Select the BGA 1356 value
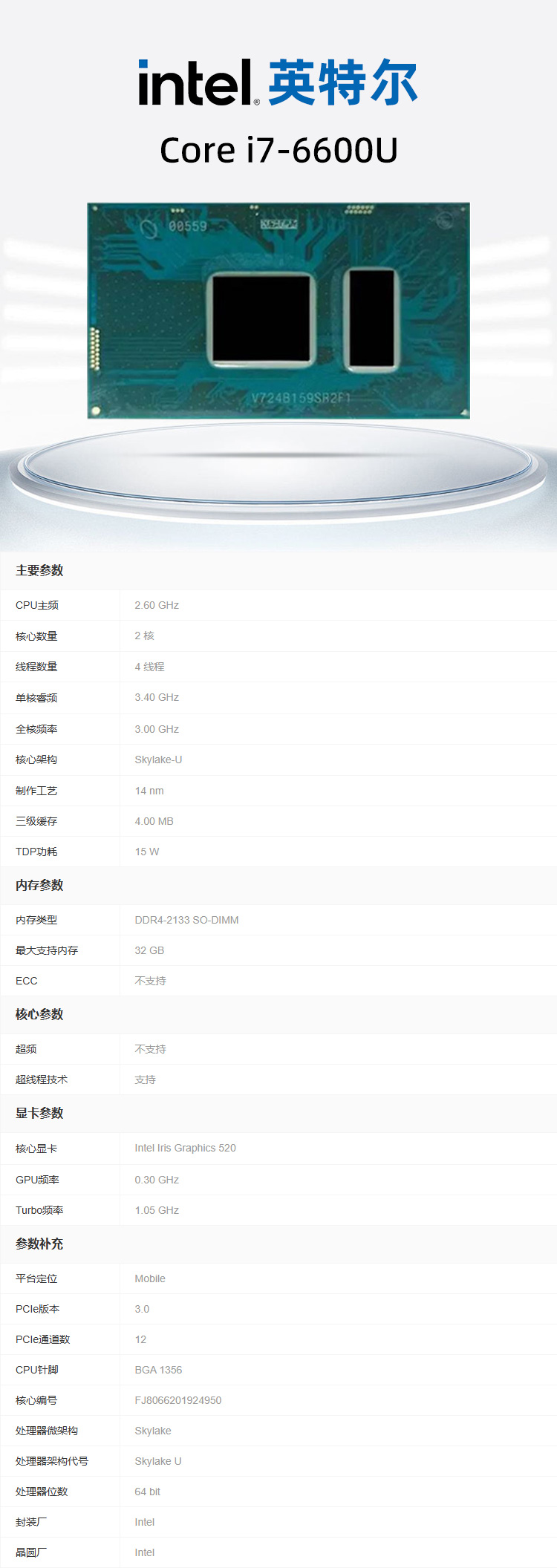The image size is (557, 1568). pyautogui.click(x=158, y=1370)
